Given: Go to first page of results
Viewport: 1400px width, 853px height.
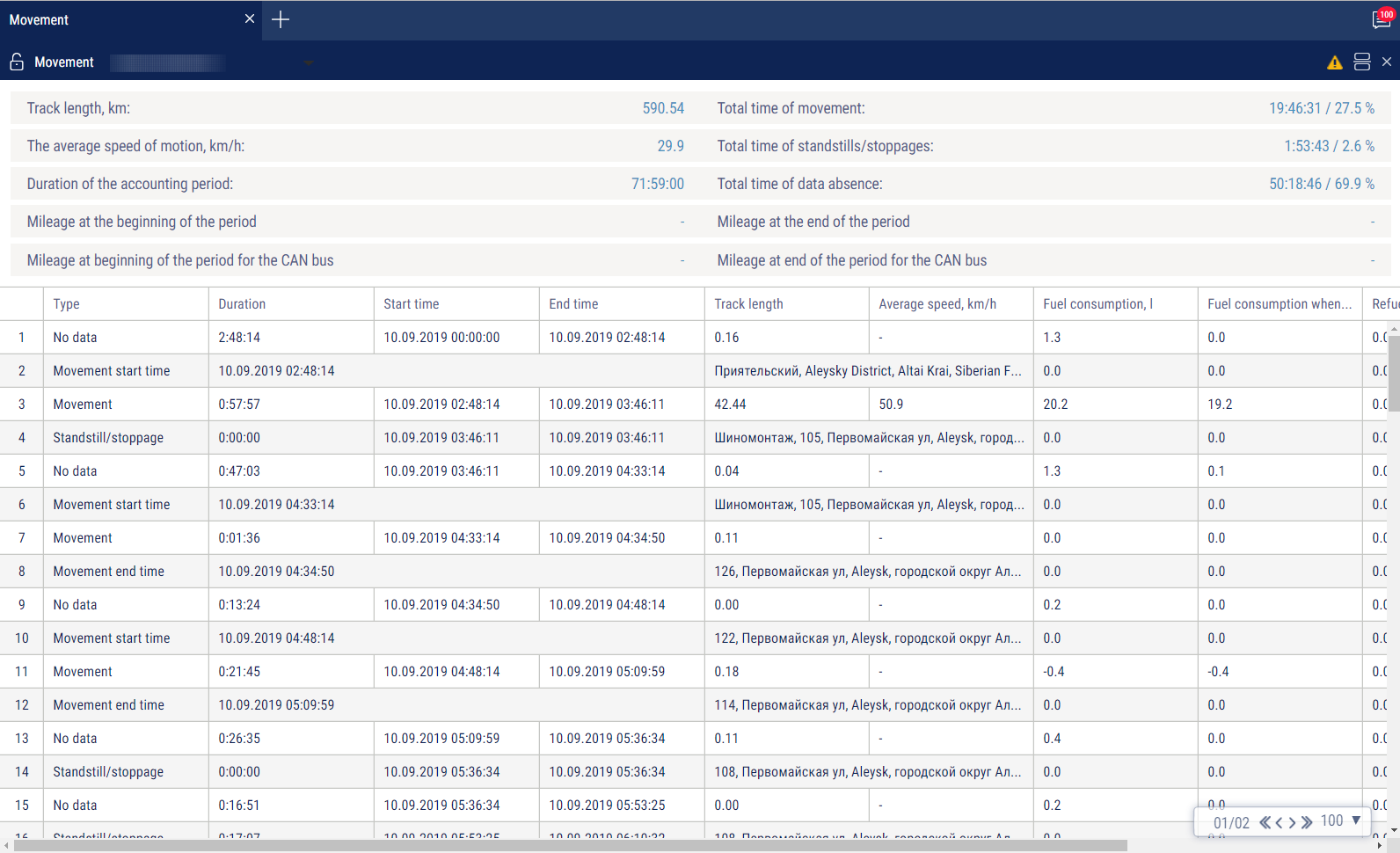Looking at the screenshot, I should (x=1265, y=822).
